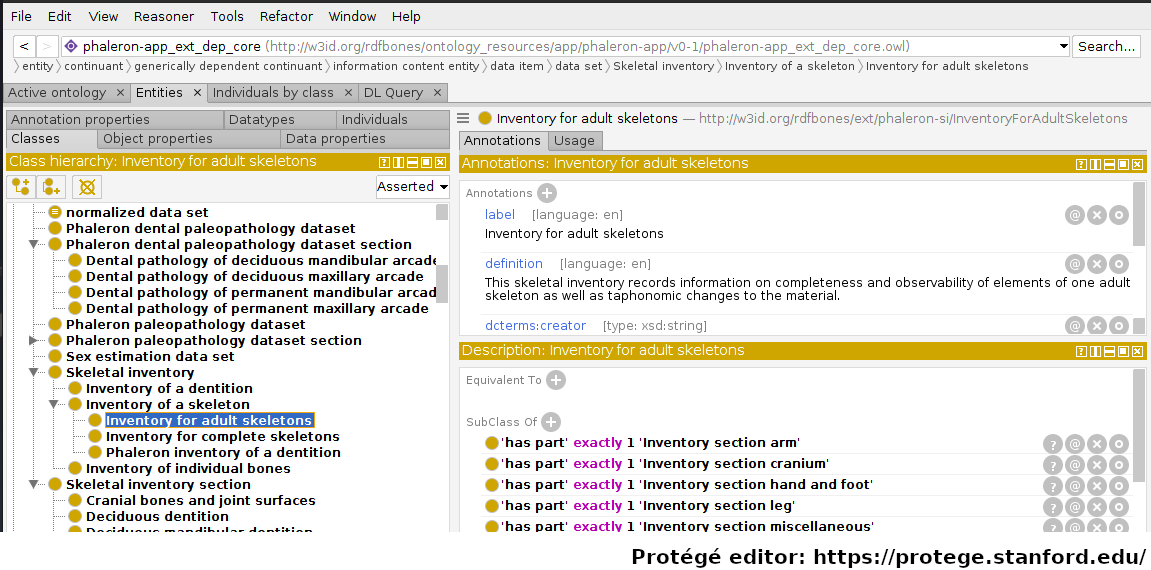This screenshot has width=1151, height=570.
Task: Open the Tools menu
Action: [227, 16]
